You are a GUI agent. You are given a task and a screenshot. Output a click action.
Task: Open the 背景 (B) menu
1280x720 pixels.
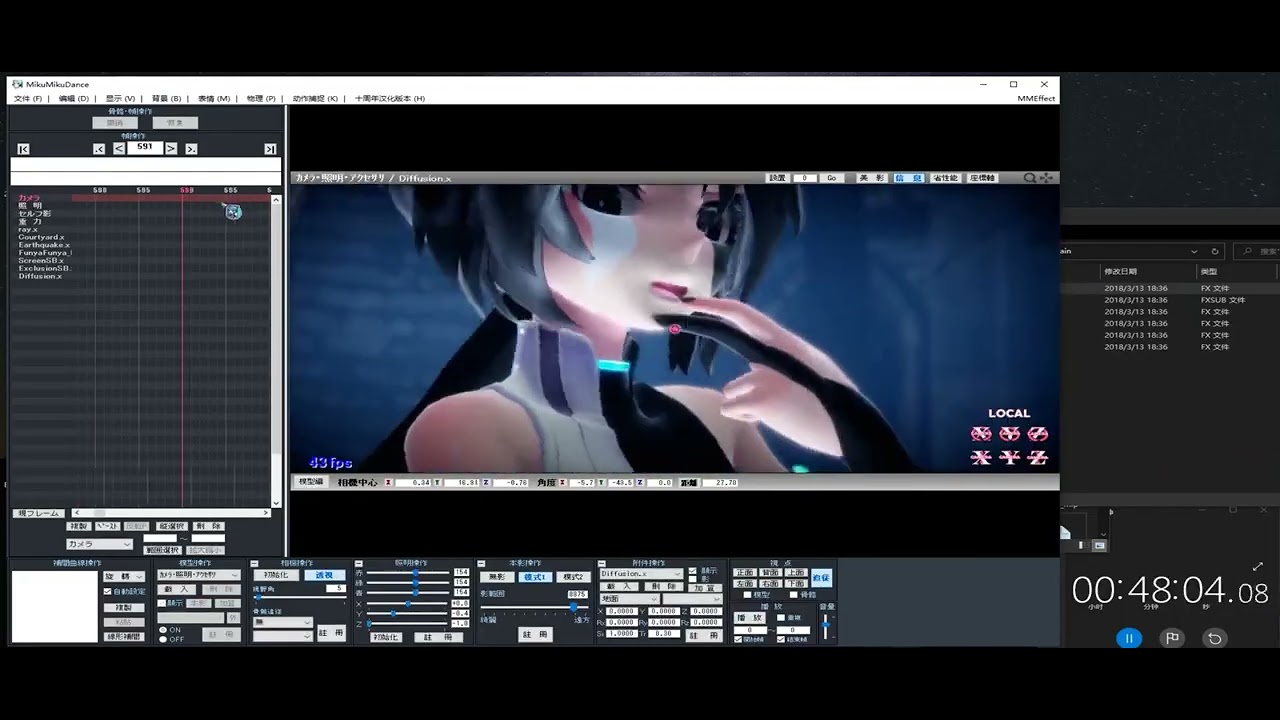pos(166,99)
